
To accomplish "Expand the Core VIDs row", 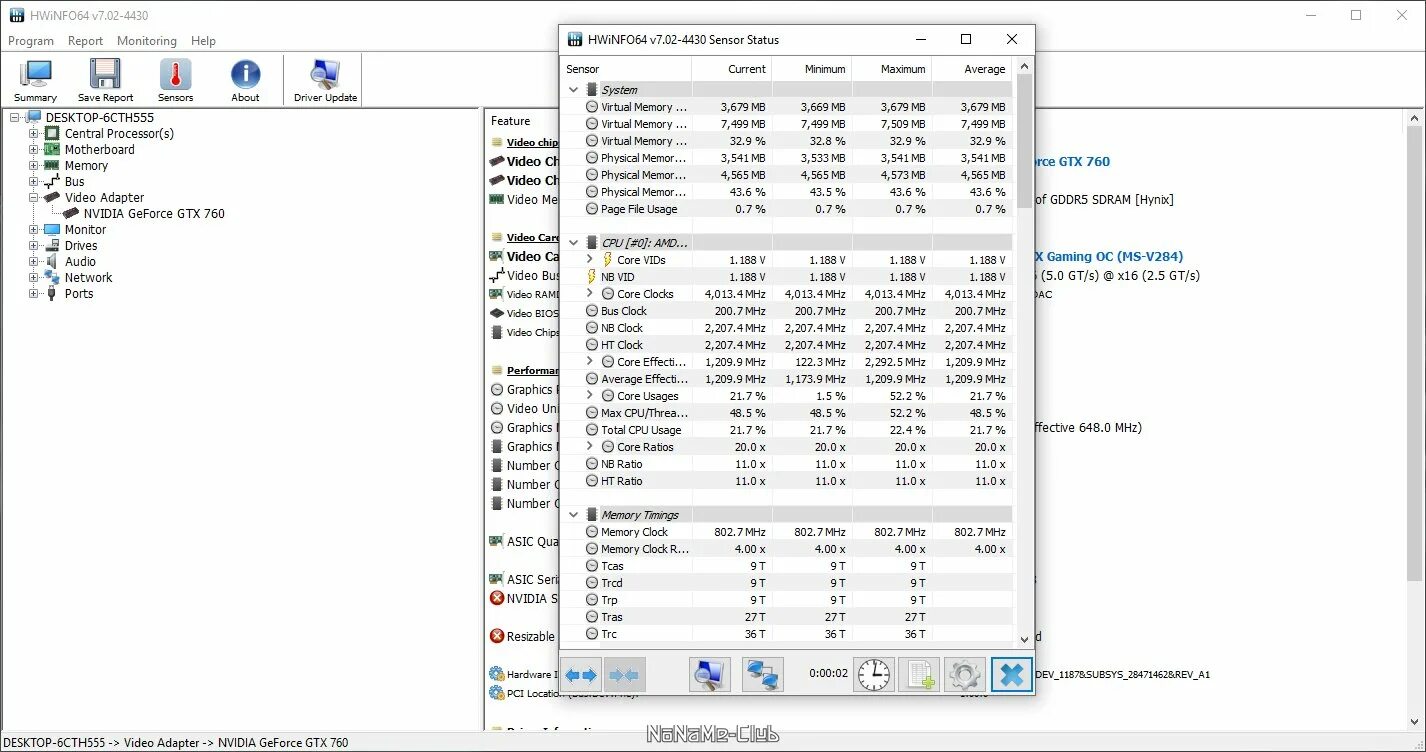I will [x=590, y=260].
